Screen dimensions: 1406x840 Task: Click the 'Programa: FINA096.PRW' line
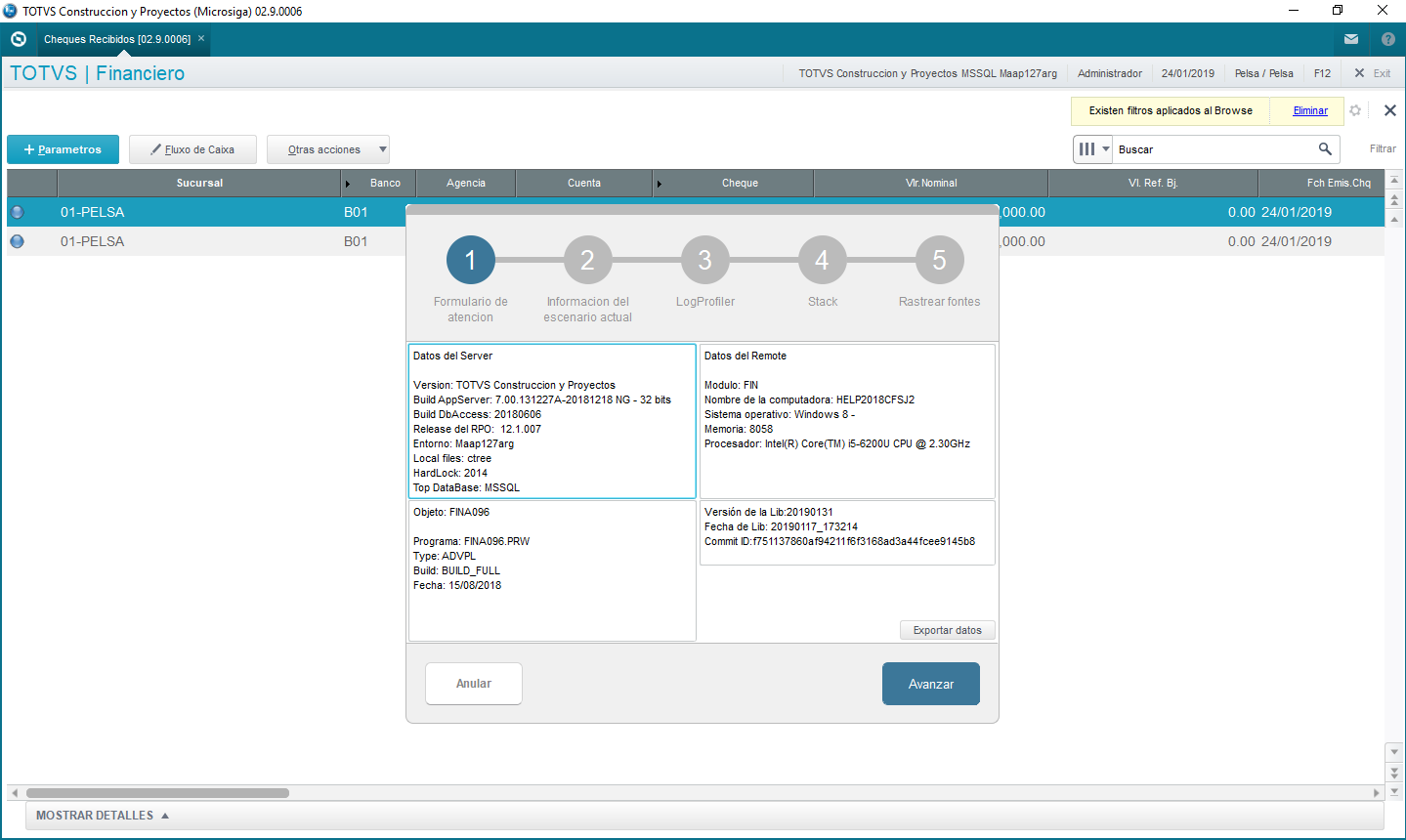coord(471,541)
